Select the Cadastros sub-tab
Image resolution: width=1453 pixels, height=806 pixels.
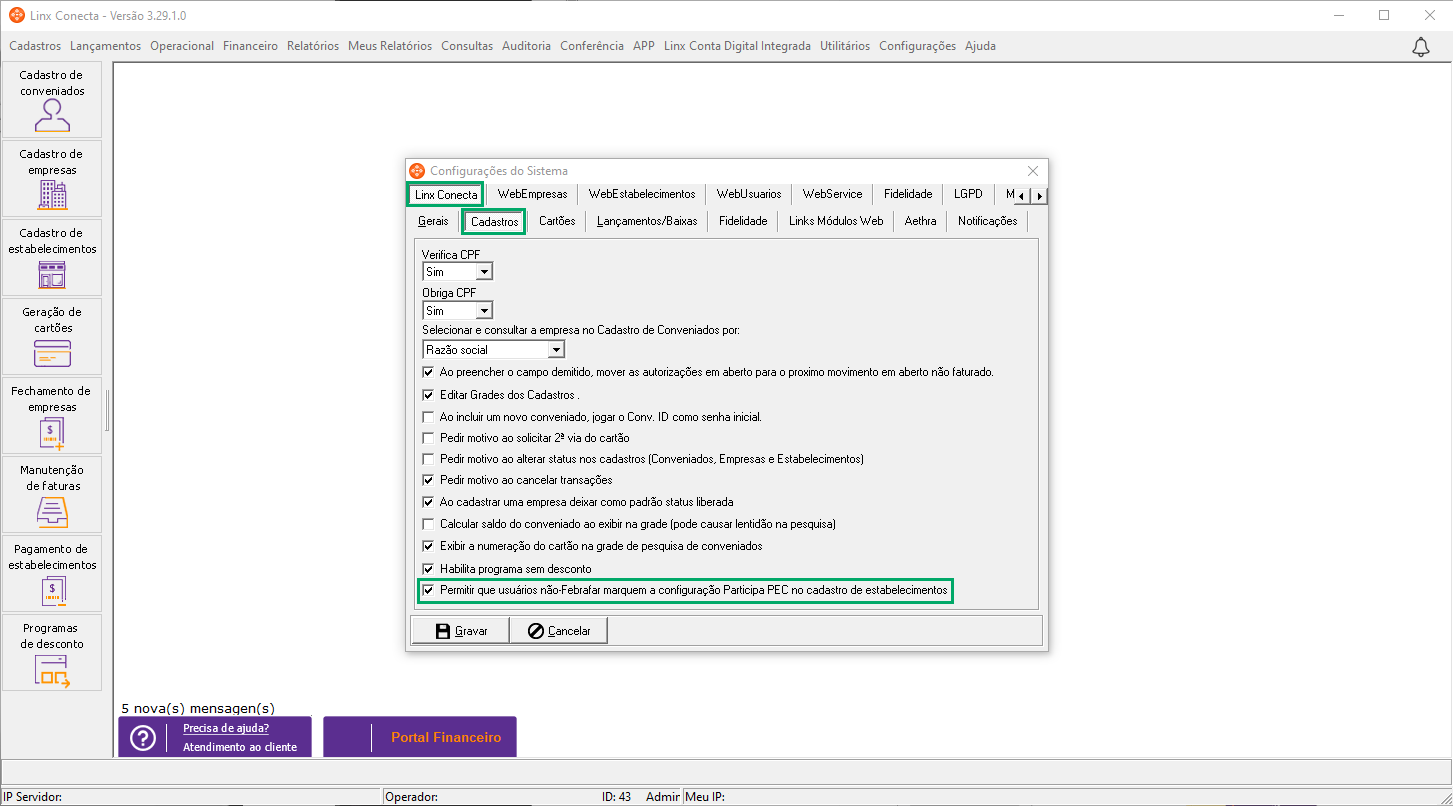494,221
